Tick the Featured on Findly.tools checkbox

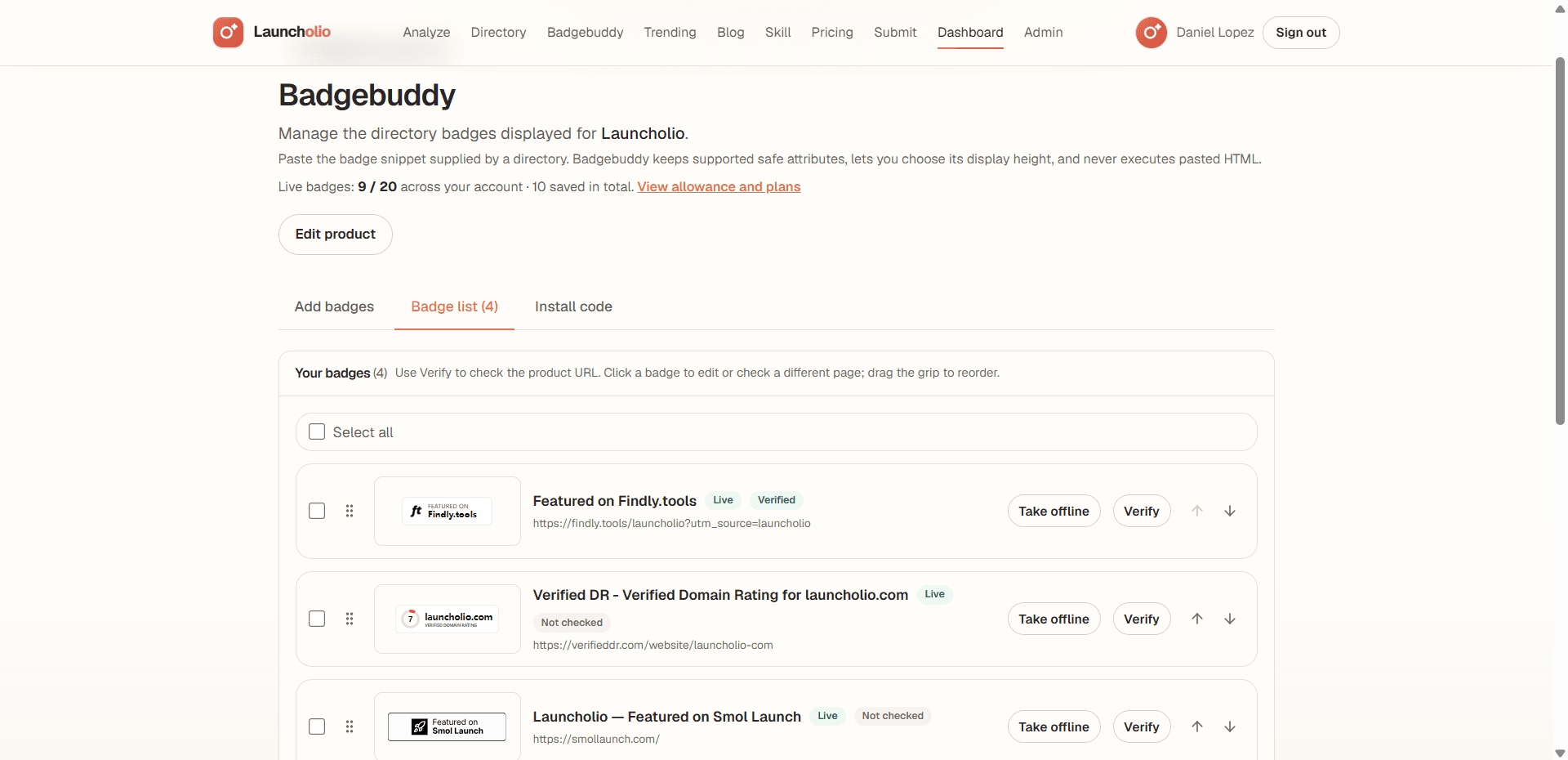coord(317,511)
